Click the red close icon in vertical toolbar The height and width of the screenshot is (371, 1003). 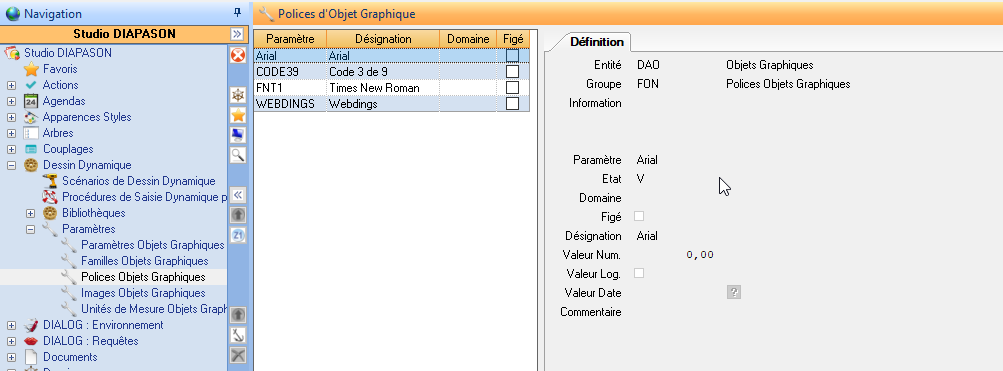238,56
